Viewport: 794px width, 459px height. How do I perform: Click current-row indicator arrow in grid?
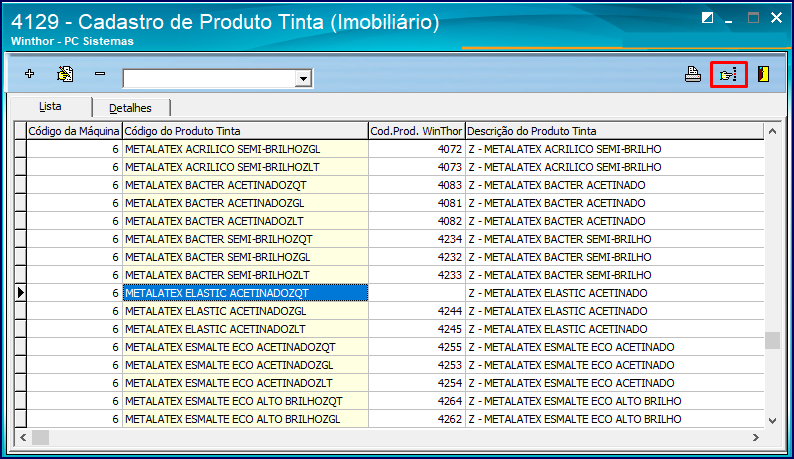coord(20,293)
